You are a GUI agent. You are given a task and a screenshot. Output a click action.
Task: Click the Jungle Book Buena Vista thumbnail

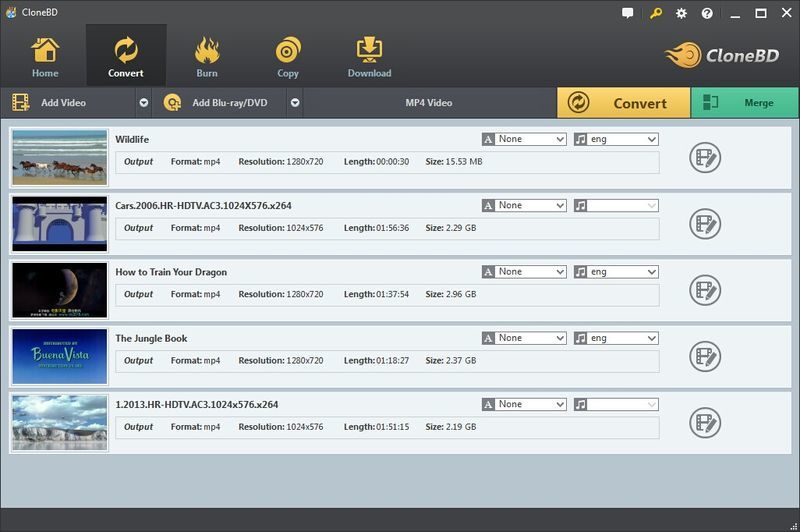(x=60, y=356)
